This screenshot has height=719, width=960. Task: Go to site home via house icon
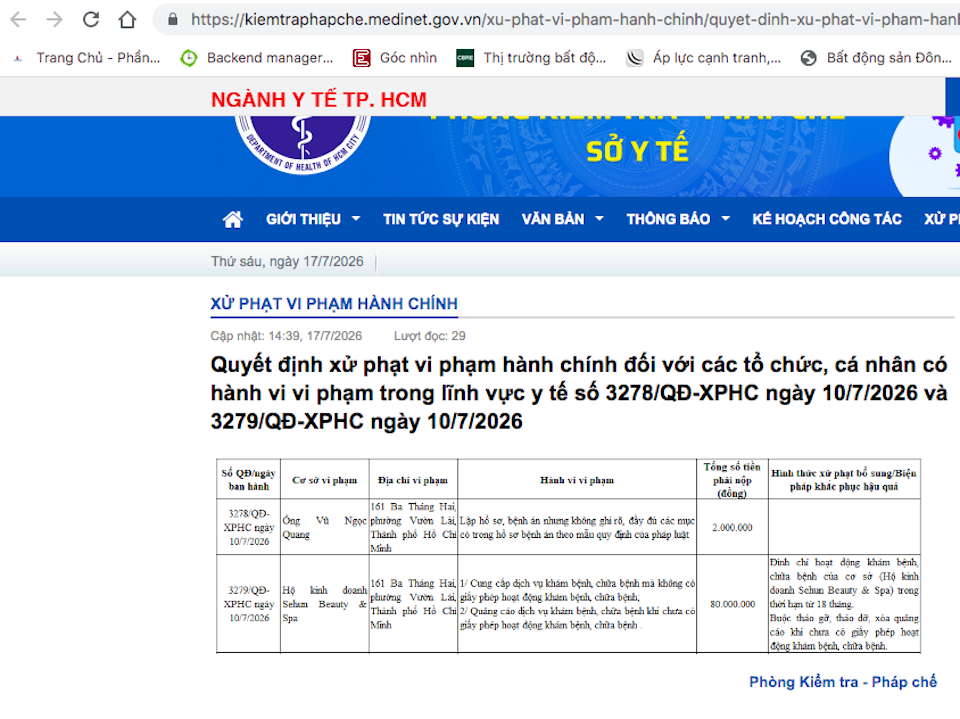tap(233, 219)
